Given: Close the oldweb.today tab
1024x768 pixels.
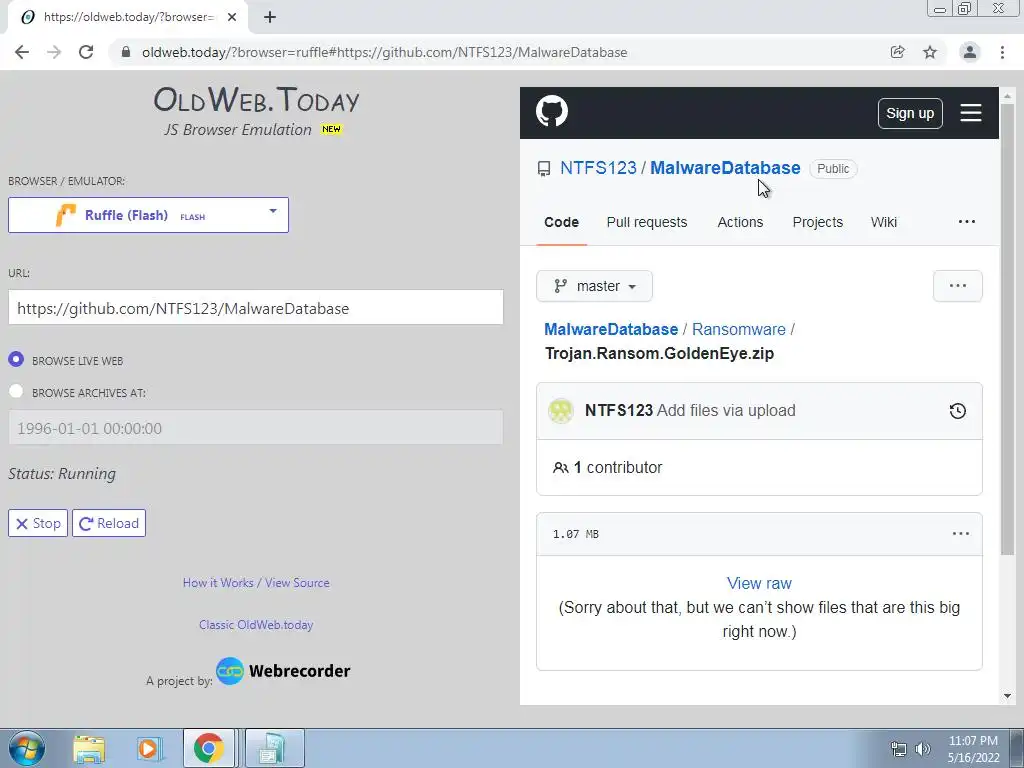Looking at the screenshot, I should (x=232, y=18).
